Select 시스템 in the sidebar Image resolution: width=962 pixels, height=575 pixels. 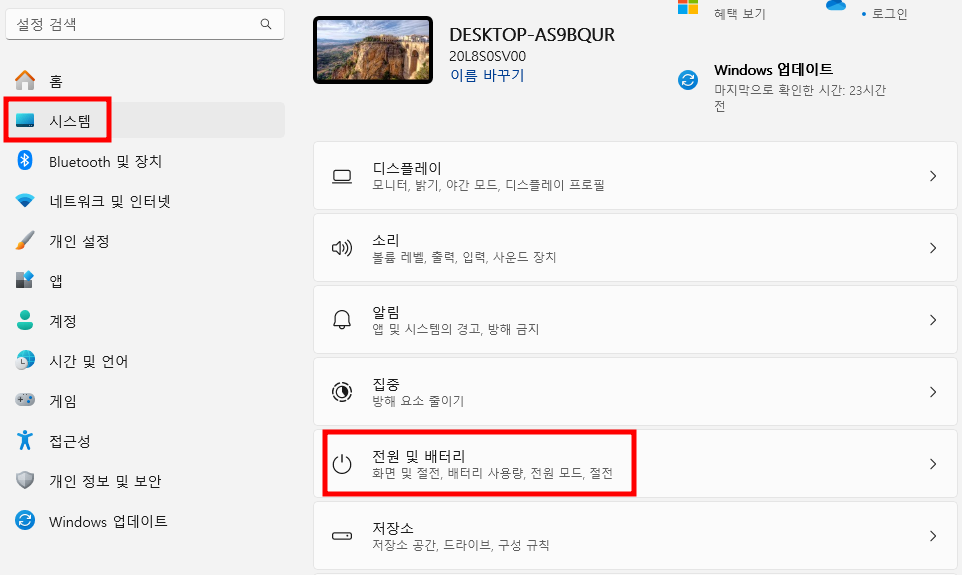[x=70, y=121]
